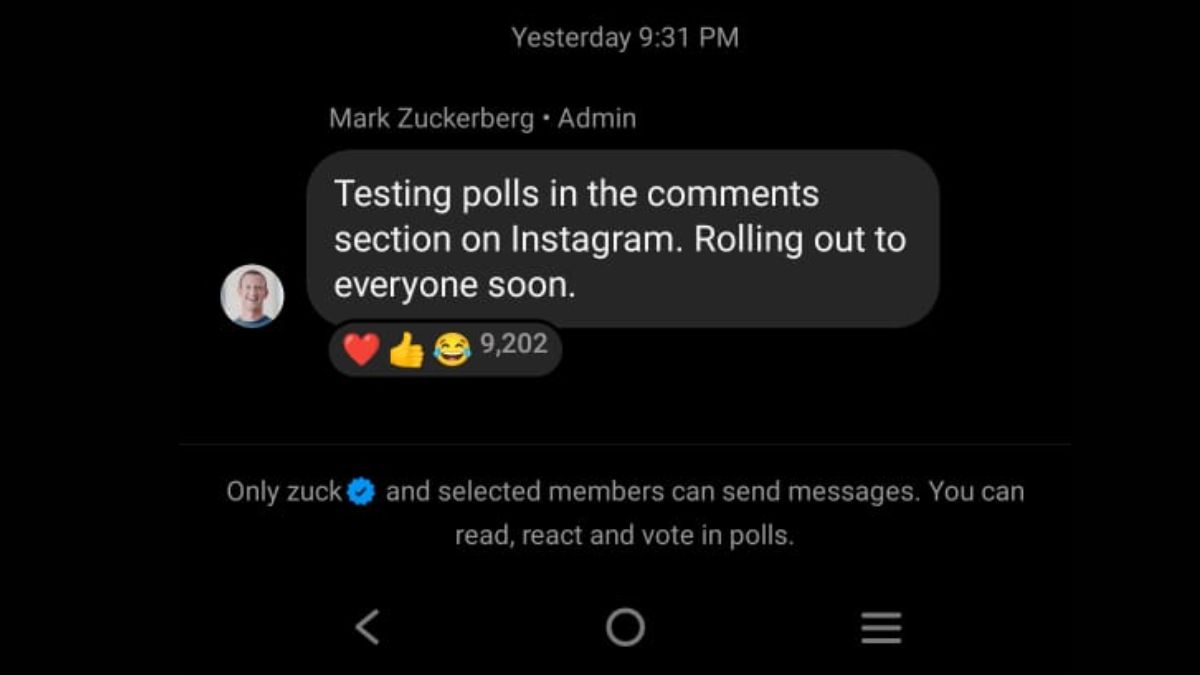Tap the back arrow navigation button
Viewport: 1200px width, 675px height.
368,627
